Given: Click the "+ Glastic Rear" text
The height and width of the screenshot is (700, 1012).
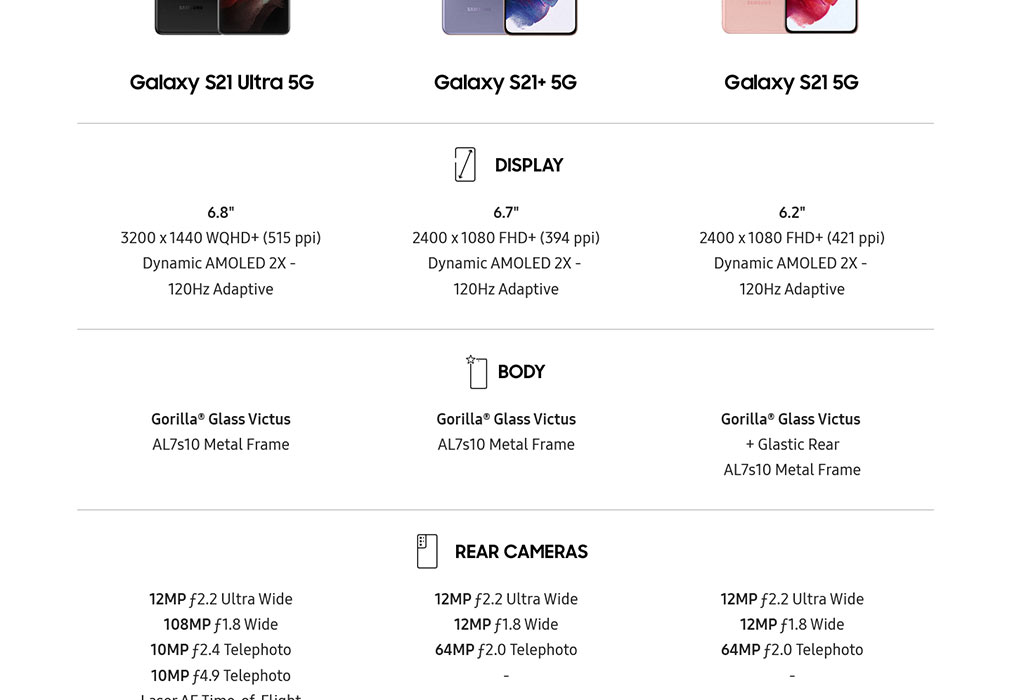Looking at the screenshot, I should pos(792,445).
